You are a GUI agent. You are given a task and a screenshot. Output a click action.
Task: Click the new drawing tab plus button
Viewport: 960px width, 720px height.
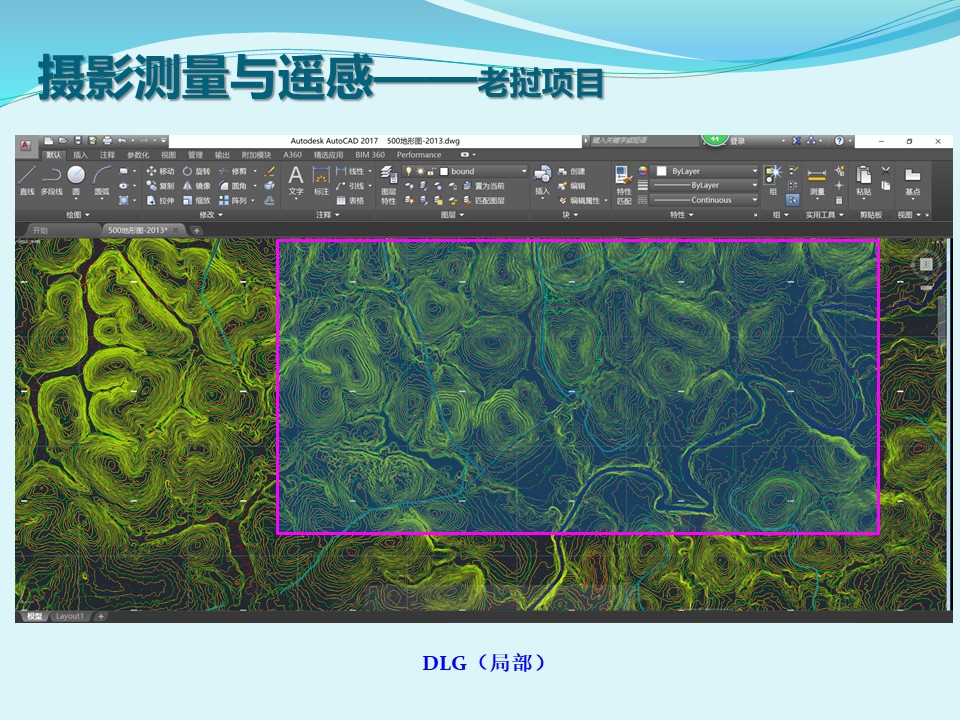pos(197,230)
